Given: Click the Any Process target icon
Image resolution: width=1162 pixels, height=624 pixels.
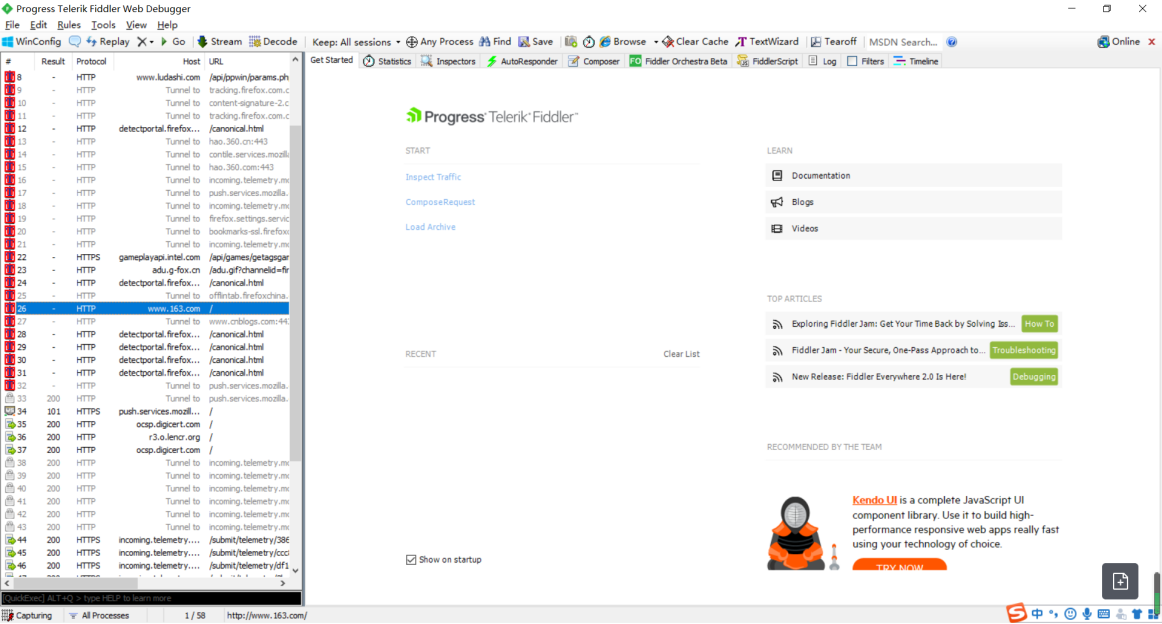Looking at the screenshot, I should tap(412, 42).
